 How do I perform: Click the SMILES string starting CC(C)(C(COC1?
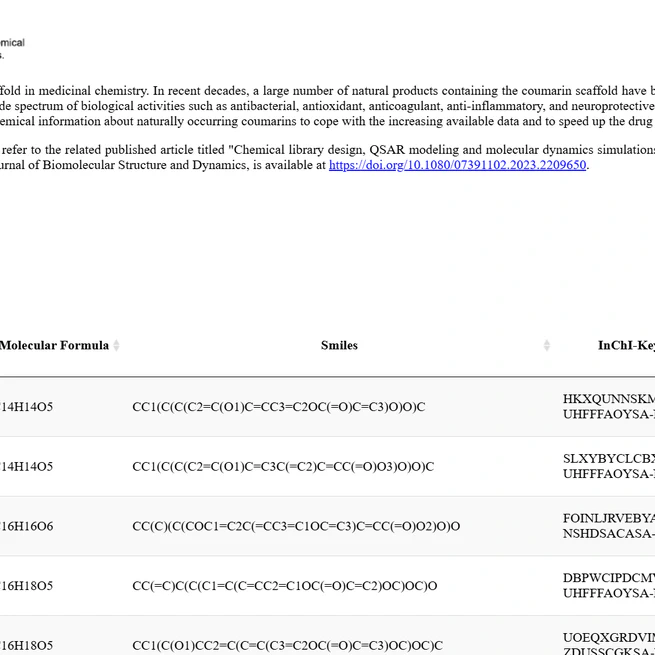click(296, 526)
